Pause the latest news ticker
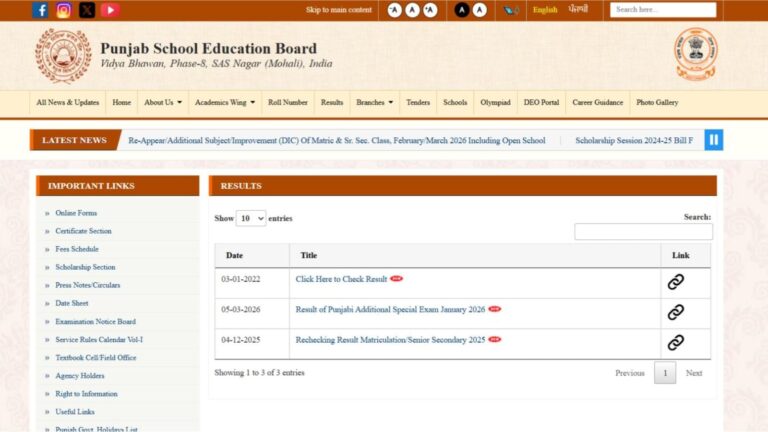The height and width of the screenshot is (432, 768). 714,140
